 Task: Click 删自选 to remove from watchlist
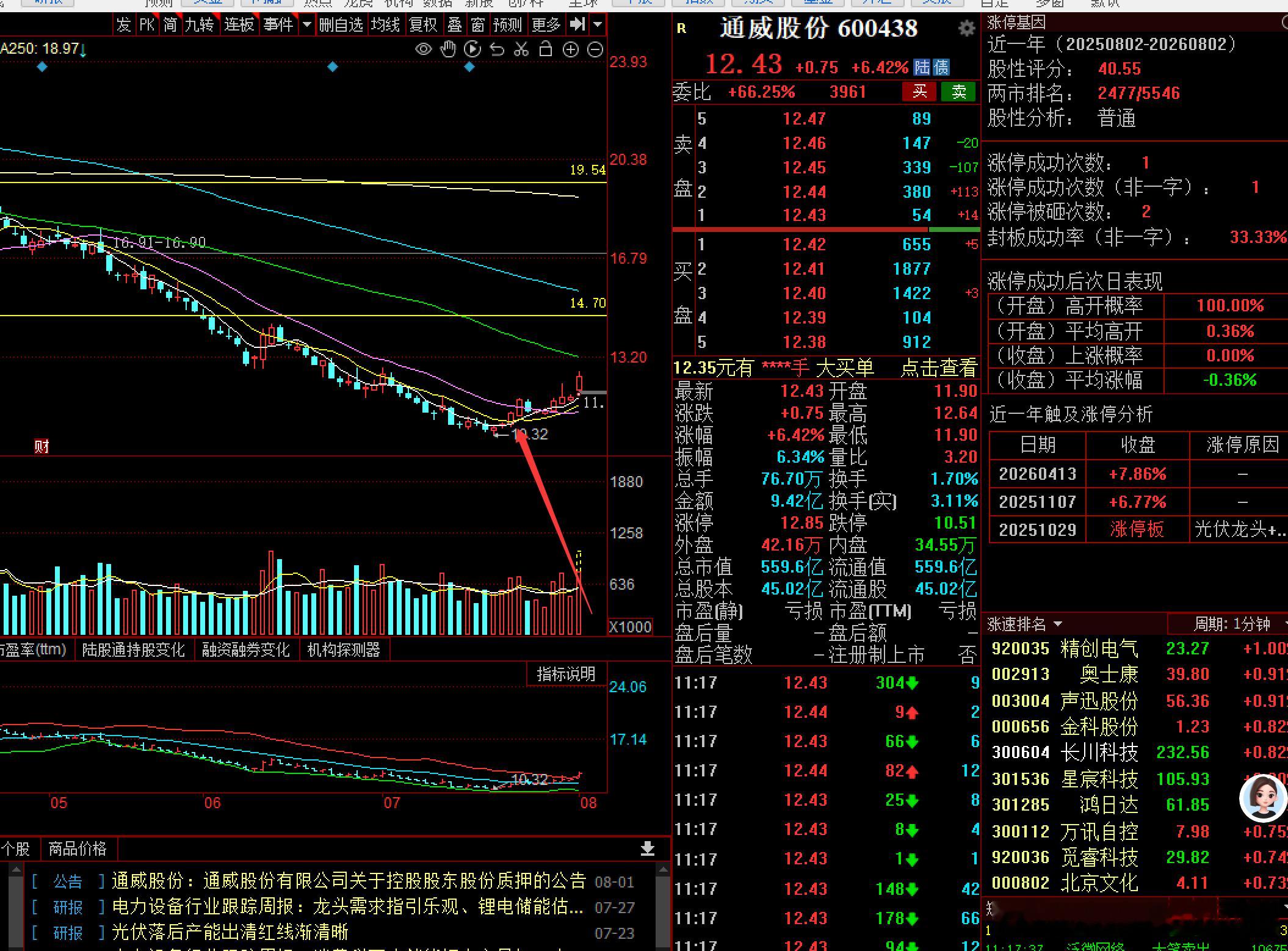click(x=341, y=24)
